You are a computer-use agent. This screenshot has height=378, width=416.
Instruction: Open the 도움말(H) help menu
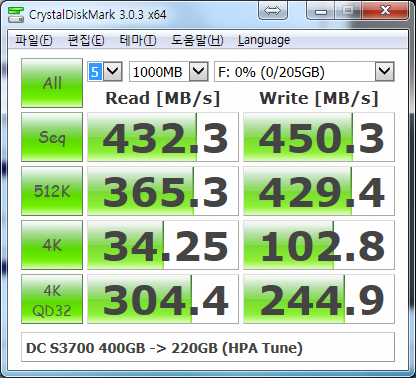point(197,40)
